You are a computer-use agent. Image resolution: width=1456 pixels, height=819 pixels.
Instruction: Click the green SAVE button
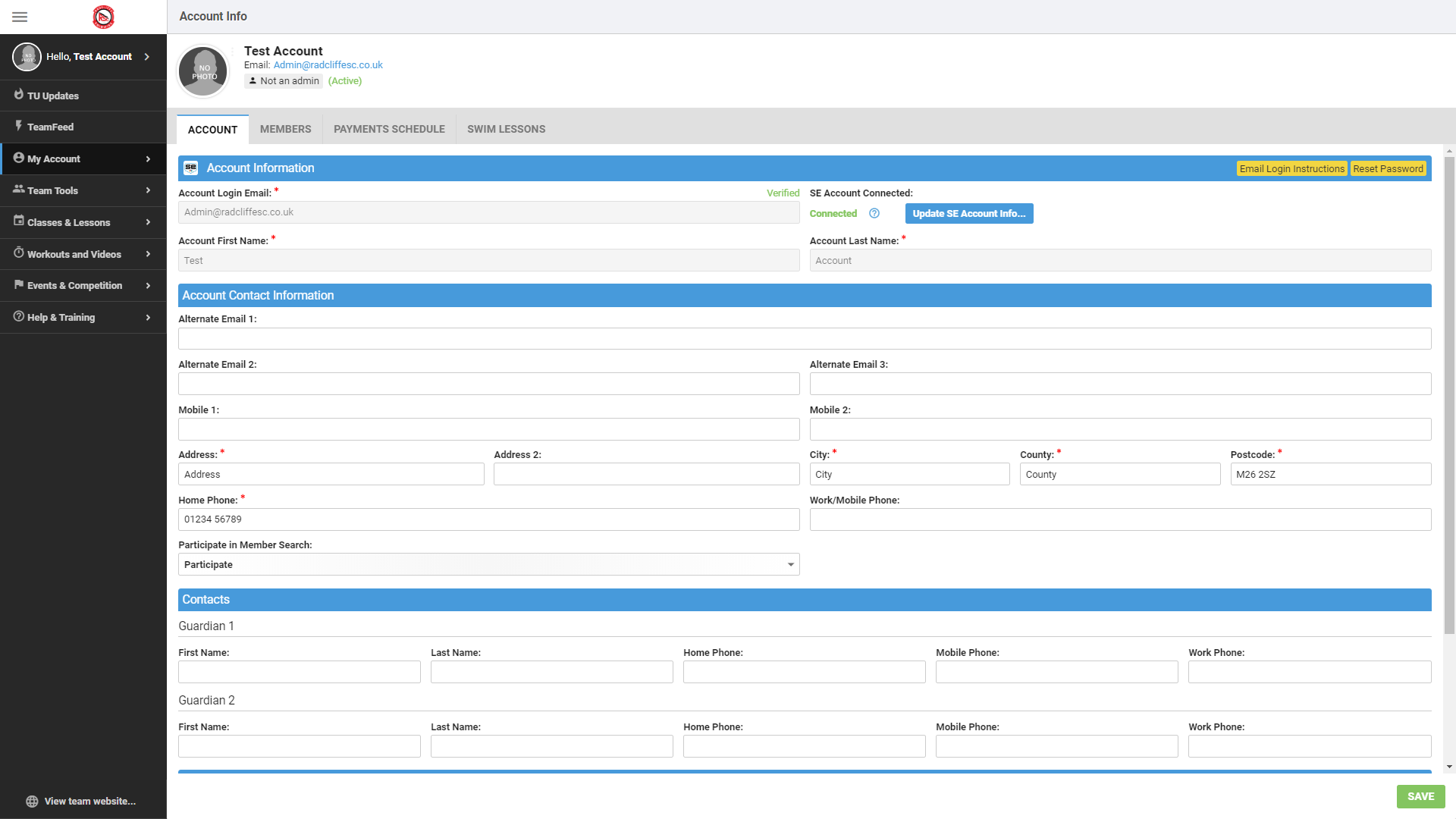[1420, 796]
